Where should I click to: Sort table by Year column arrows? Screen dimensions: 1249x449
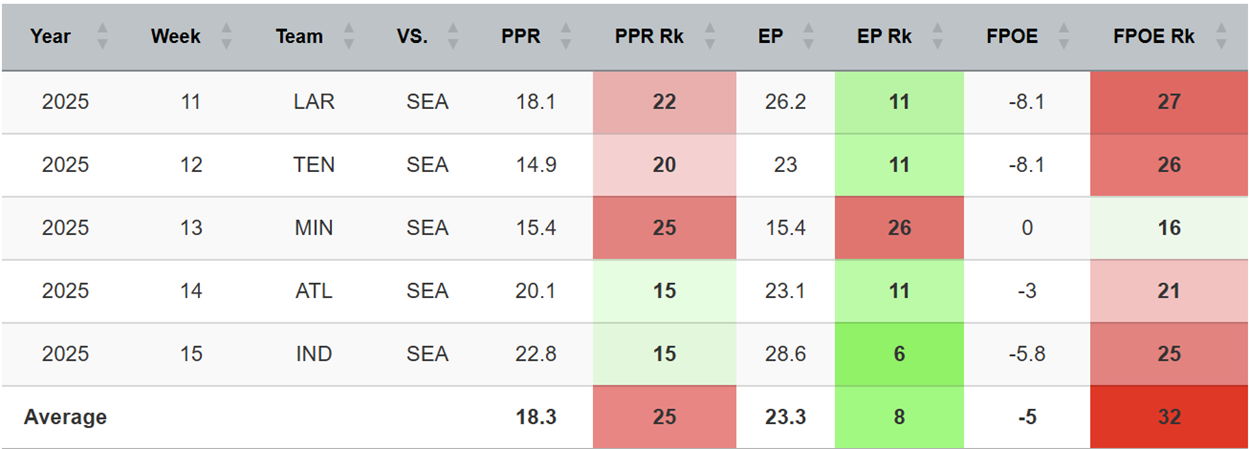pyautogui.click(x=102, y=37)
